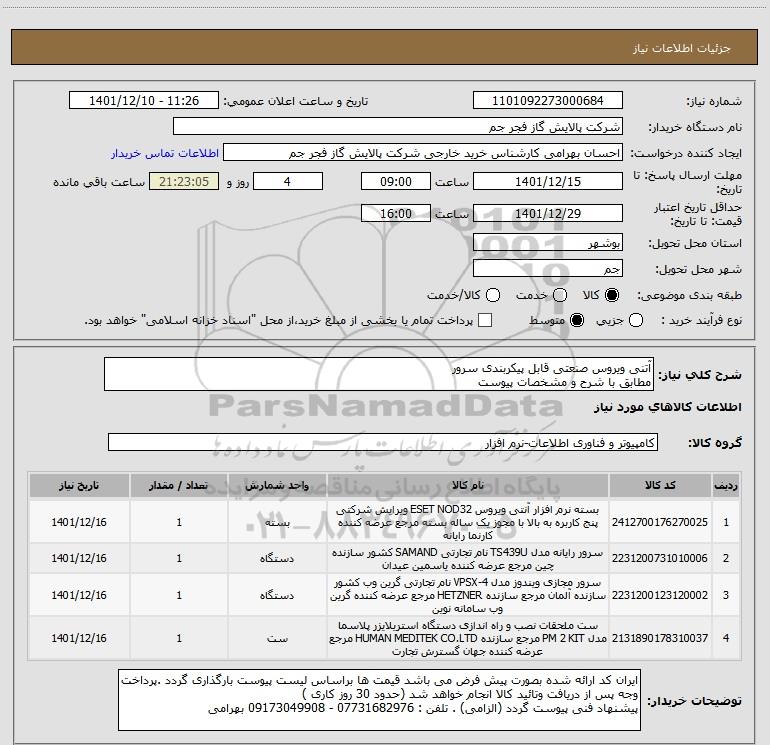
Task: Click the اطلاعات کالاهای مورد نیاز heading
Action: [668, 407]
